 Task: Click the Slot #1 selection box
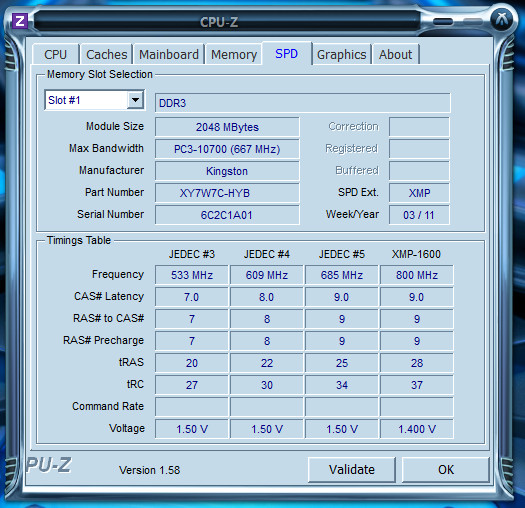tap(95, 100)
